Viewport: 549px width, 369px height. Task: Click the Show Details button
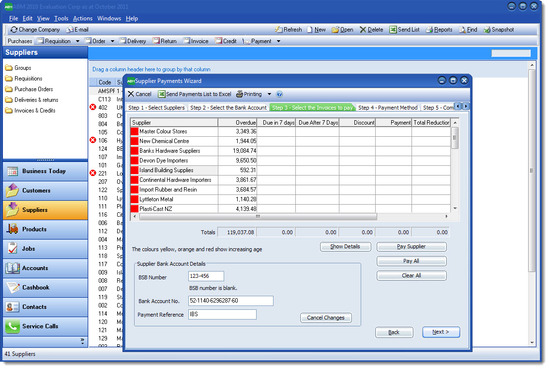(x=345, y=247)
